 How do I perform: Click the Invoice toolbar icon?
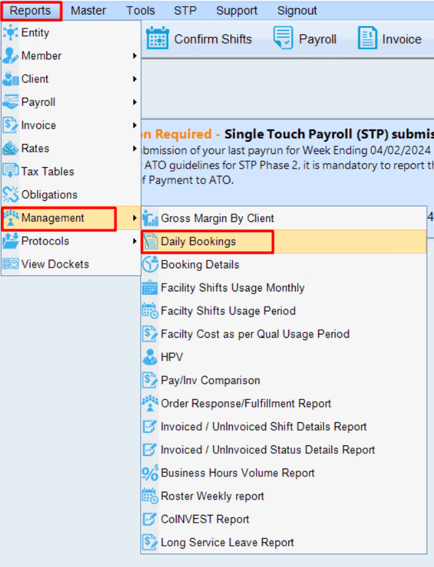click(367, 38)
